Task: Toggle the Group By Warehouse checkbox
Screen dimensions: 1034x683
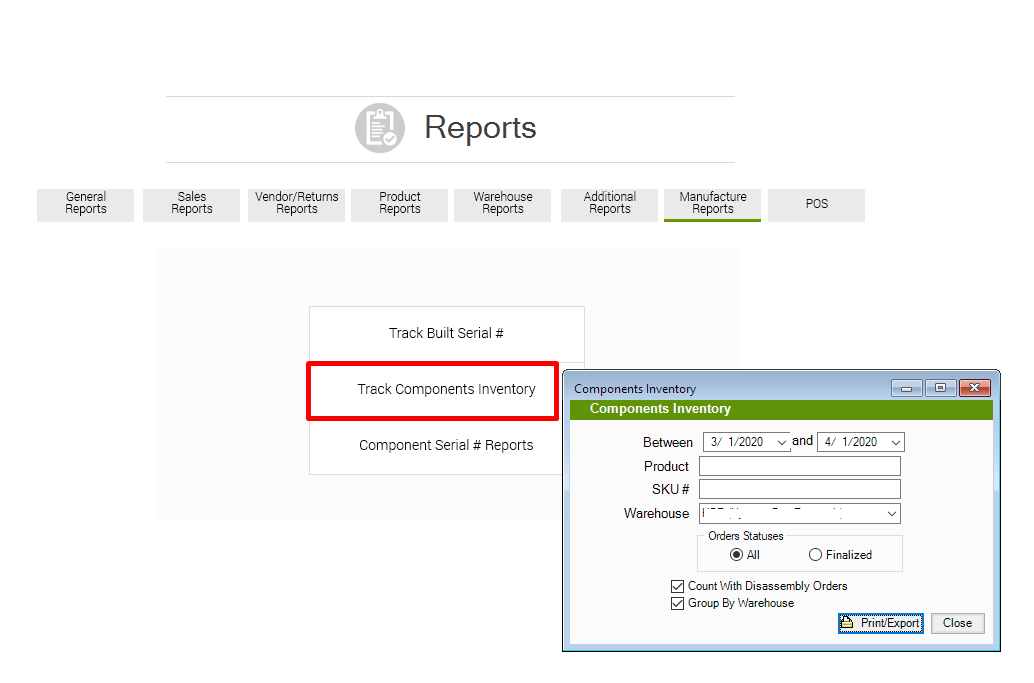Action: 678,603
